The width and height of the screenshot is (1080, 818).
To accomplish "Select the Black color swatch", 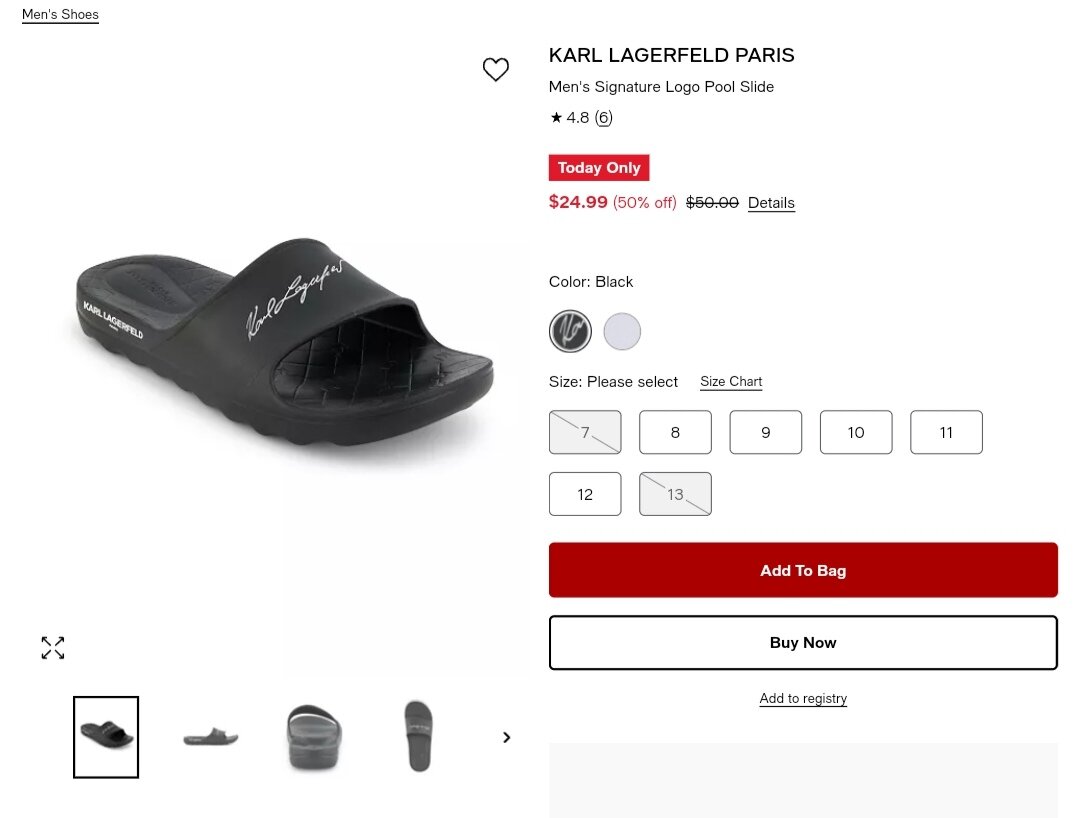I will pos(570,331).
